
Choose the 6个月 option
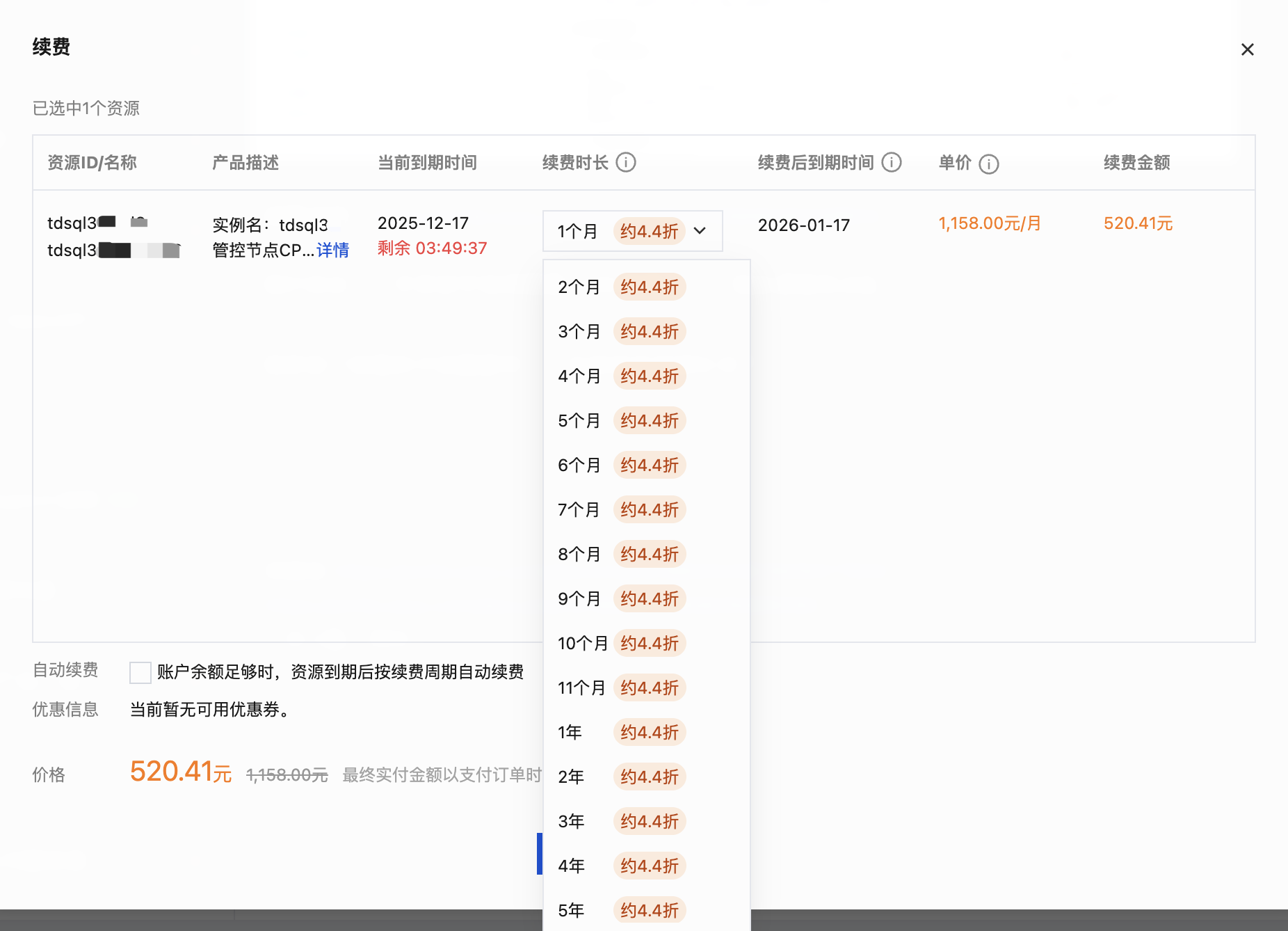[x=579, y=466]
